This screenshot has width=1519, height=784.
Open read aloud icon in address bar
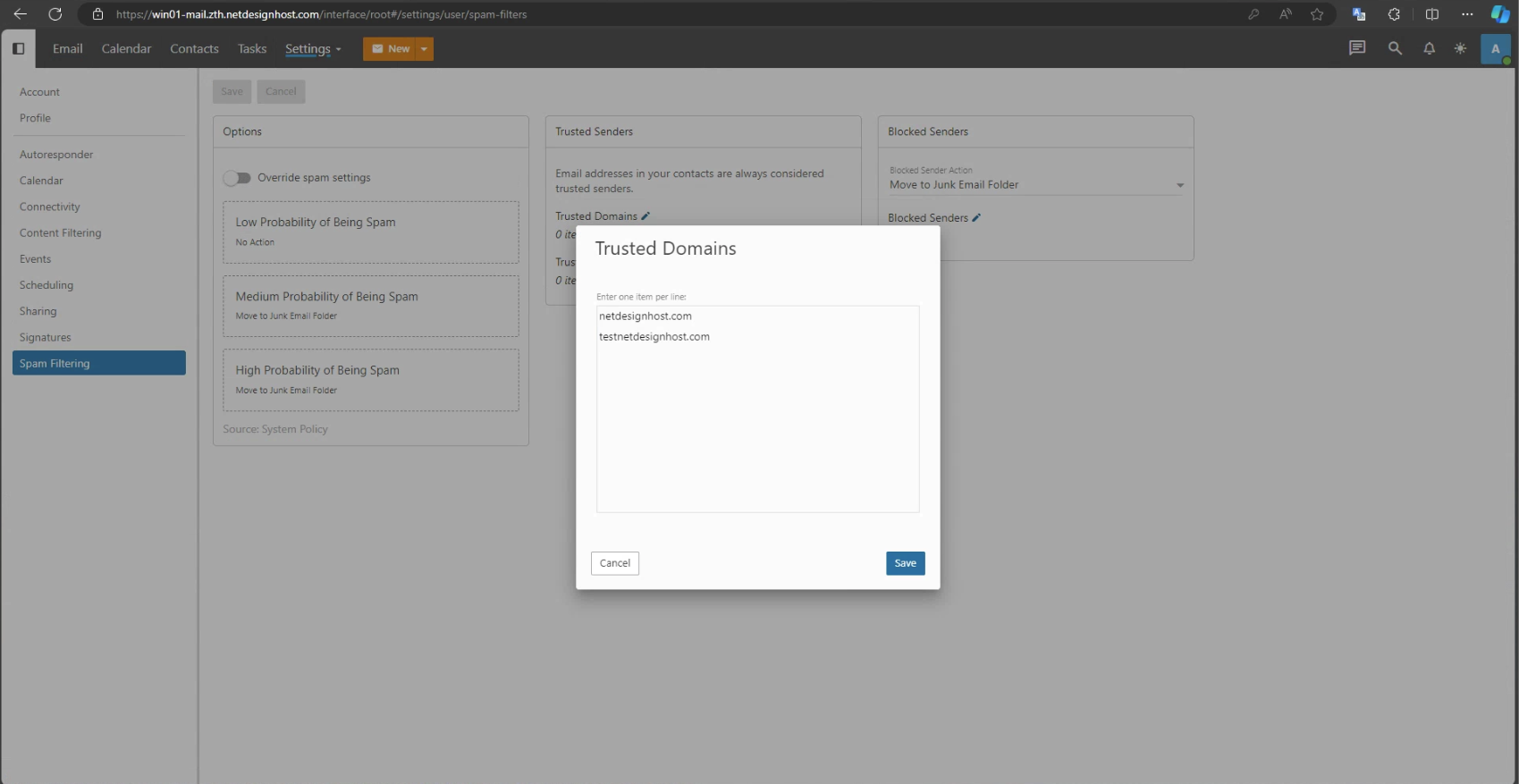point(1286,14)
